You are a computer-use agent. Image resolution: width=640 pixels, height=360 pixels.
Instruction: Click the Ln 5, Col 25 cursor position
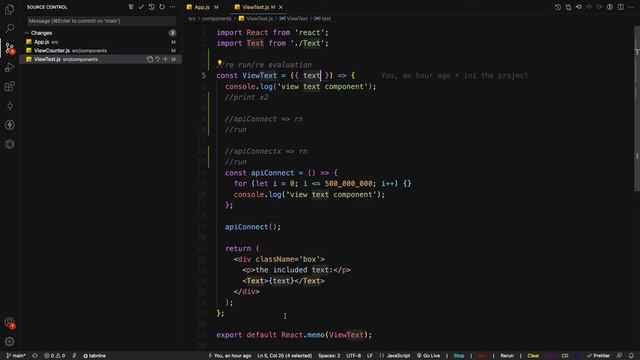[x=284, y=356]
